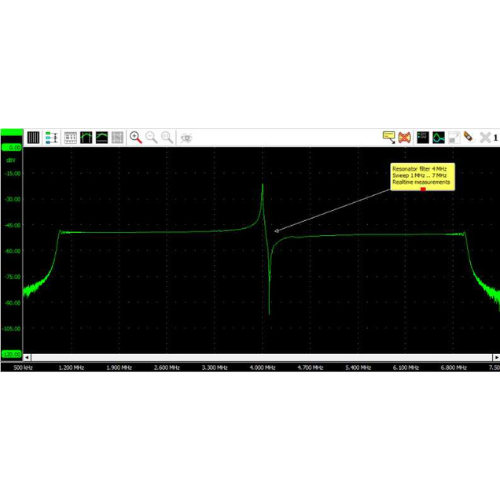This screenshot has width=500, height=500.
Task: Open the black measurement panel icon
Action: (423, 137)
